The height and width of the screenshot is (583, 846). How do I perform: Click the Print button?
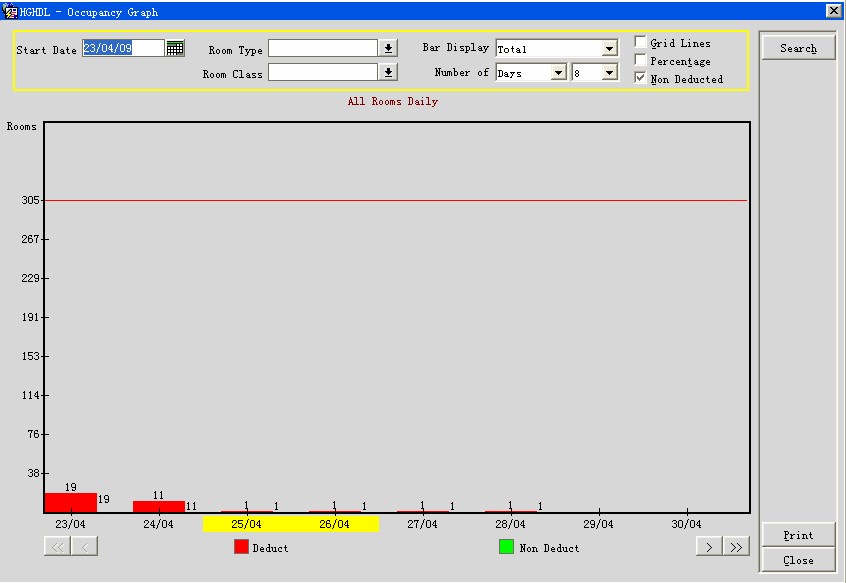click(x=798, y=535)
